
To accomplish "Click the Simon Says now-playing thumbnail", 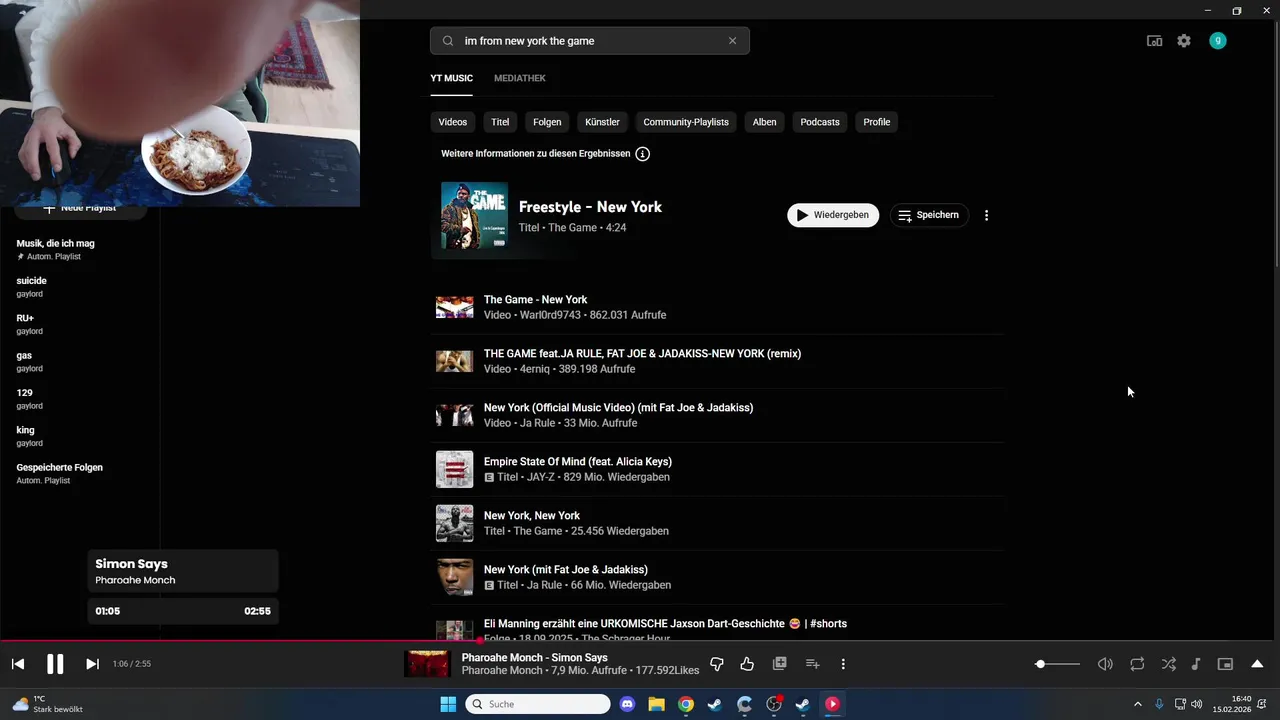I will click(427, 664).
